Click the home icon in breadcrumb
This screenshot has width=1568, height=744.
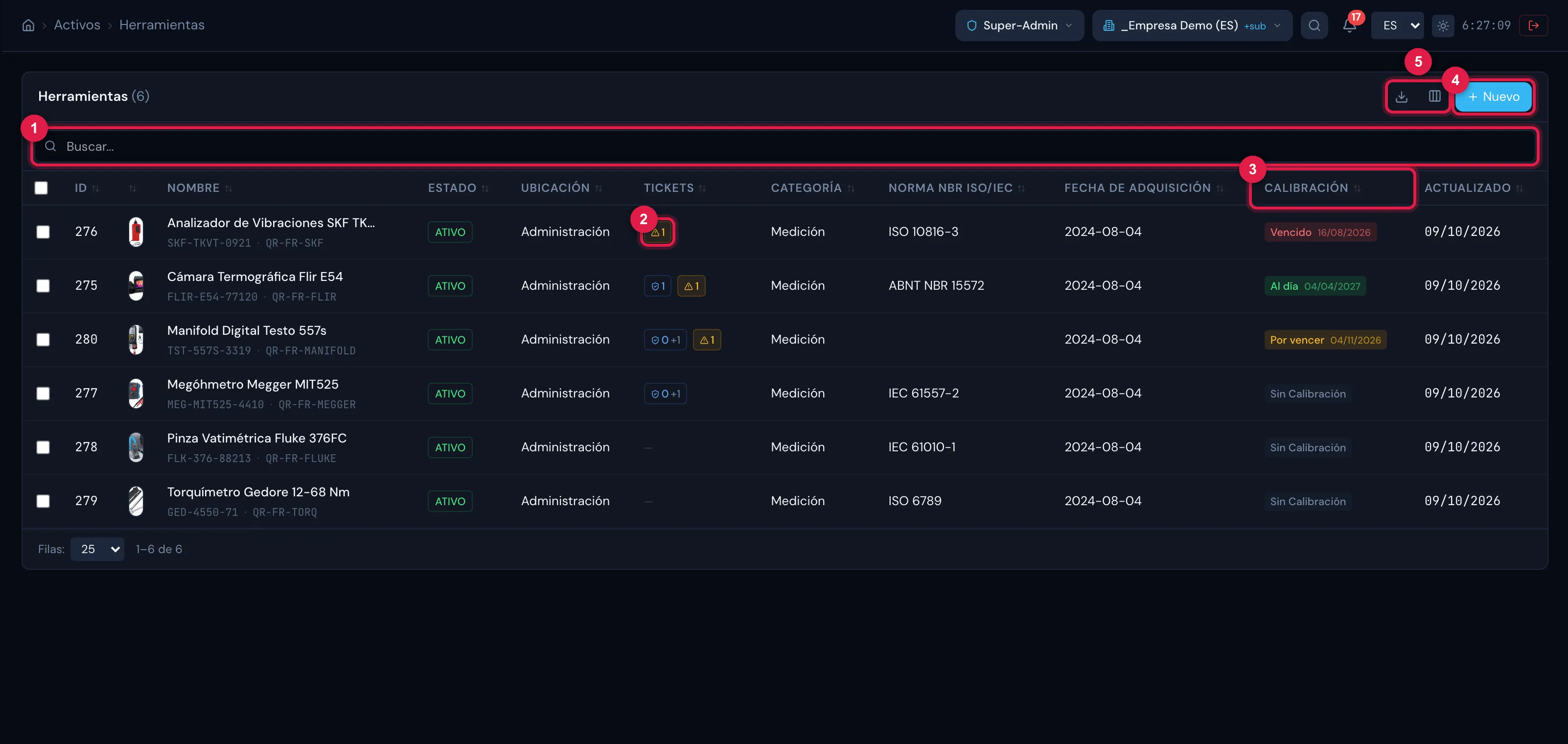click(28, 25)
